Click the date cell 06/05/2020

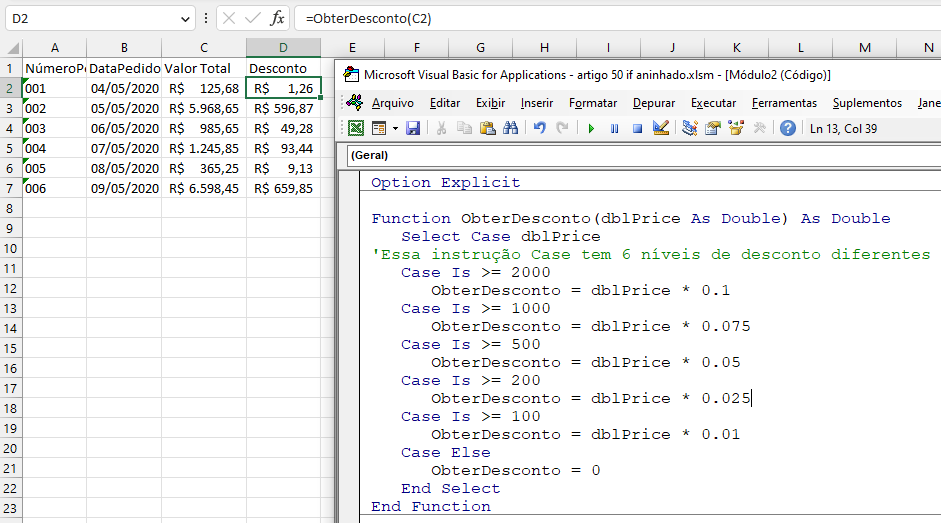click(x=124, y=128)
